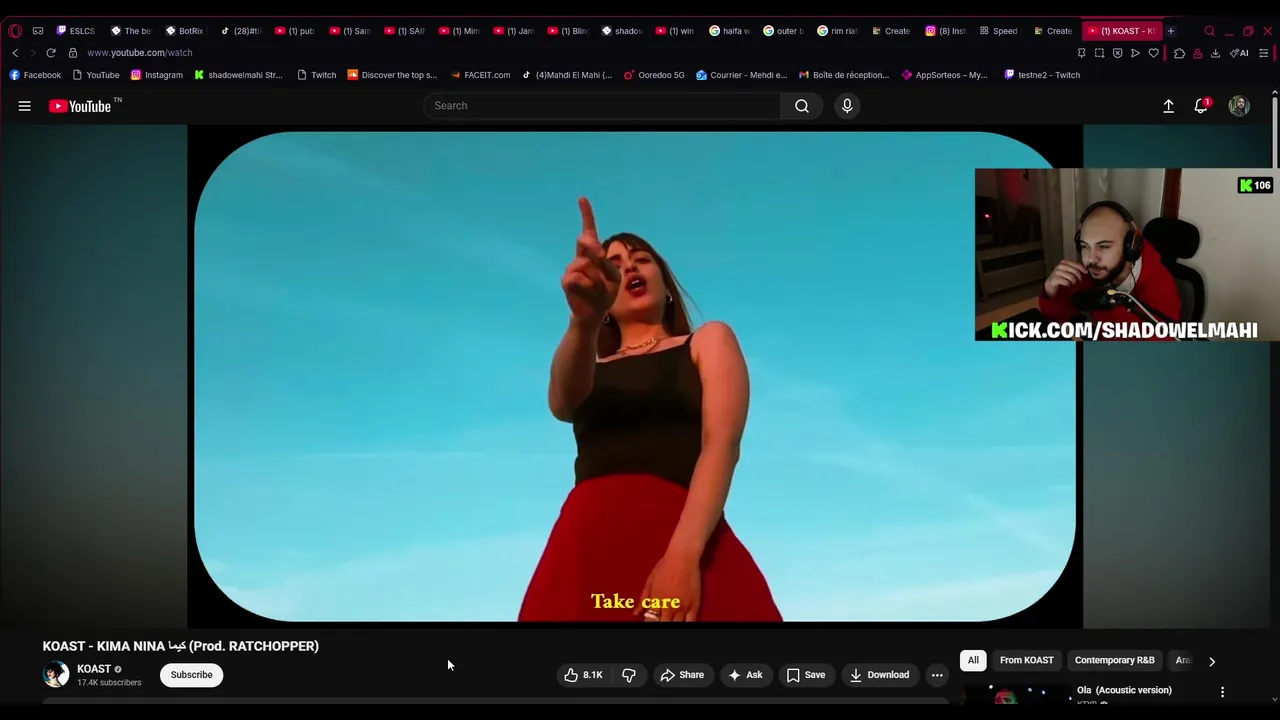Open the YouTube upload/create icon

[1168, 106]
